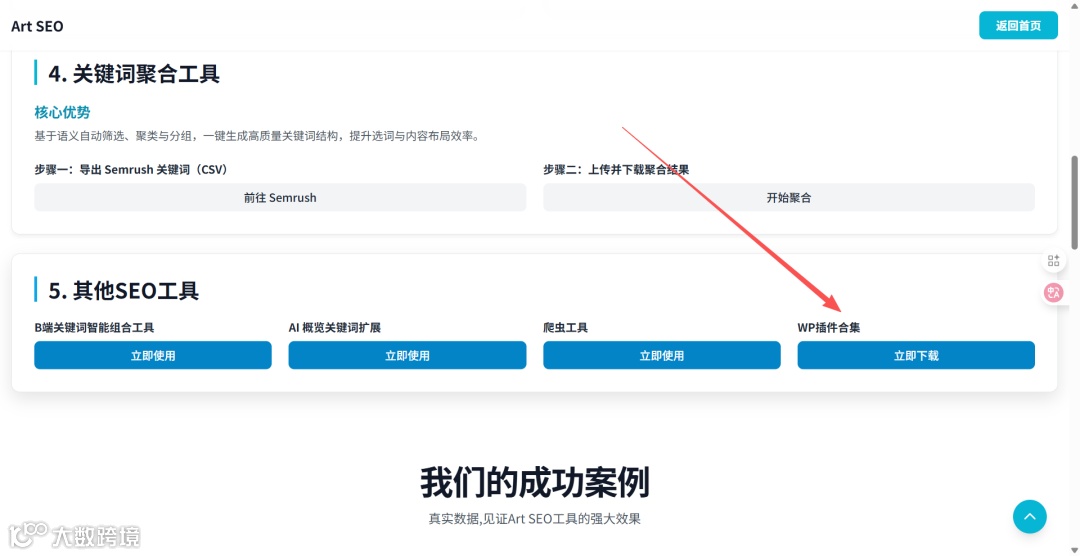Click the 爬虫工具 label
The height and width of the screenshot is (556, 1080).
pyautogui.click(x=565, y=328)
